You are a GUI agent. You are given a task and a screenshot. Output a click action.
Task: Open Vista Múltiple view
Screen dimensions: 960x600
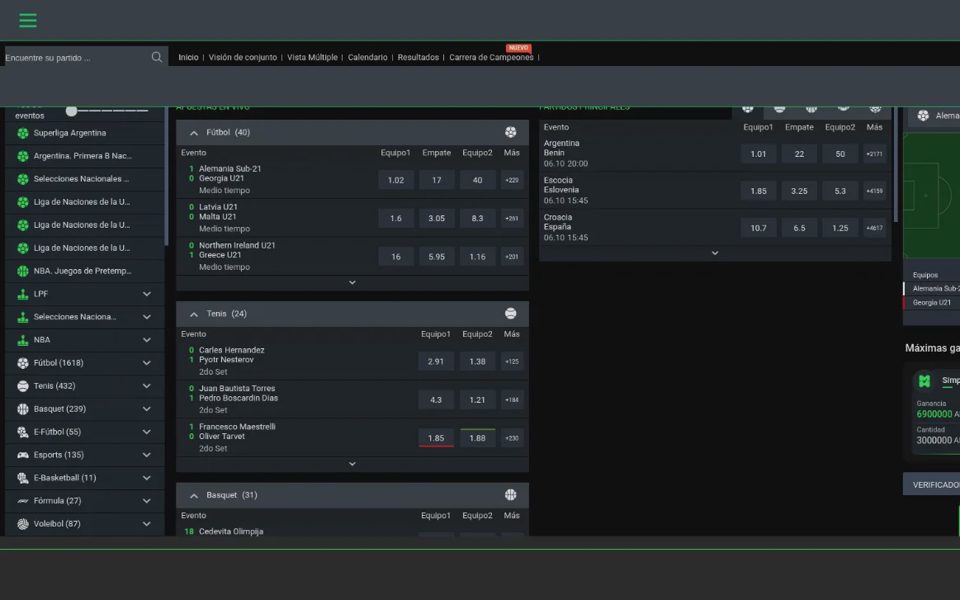click(312, 57)
